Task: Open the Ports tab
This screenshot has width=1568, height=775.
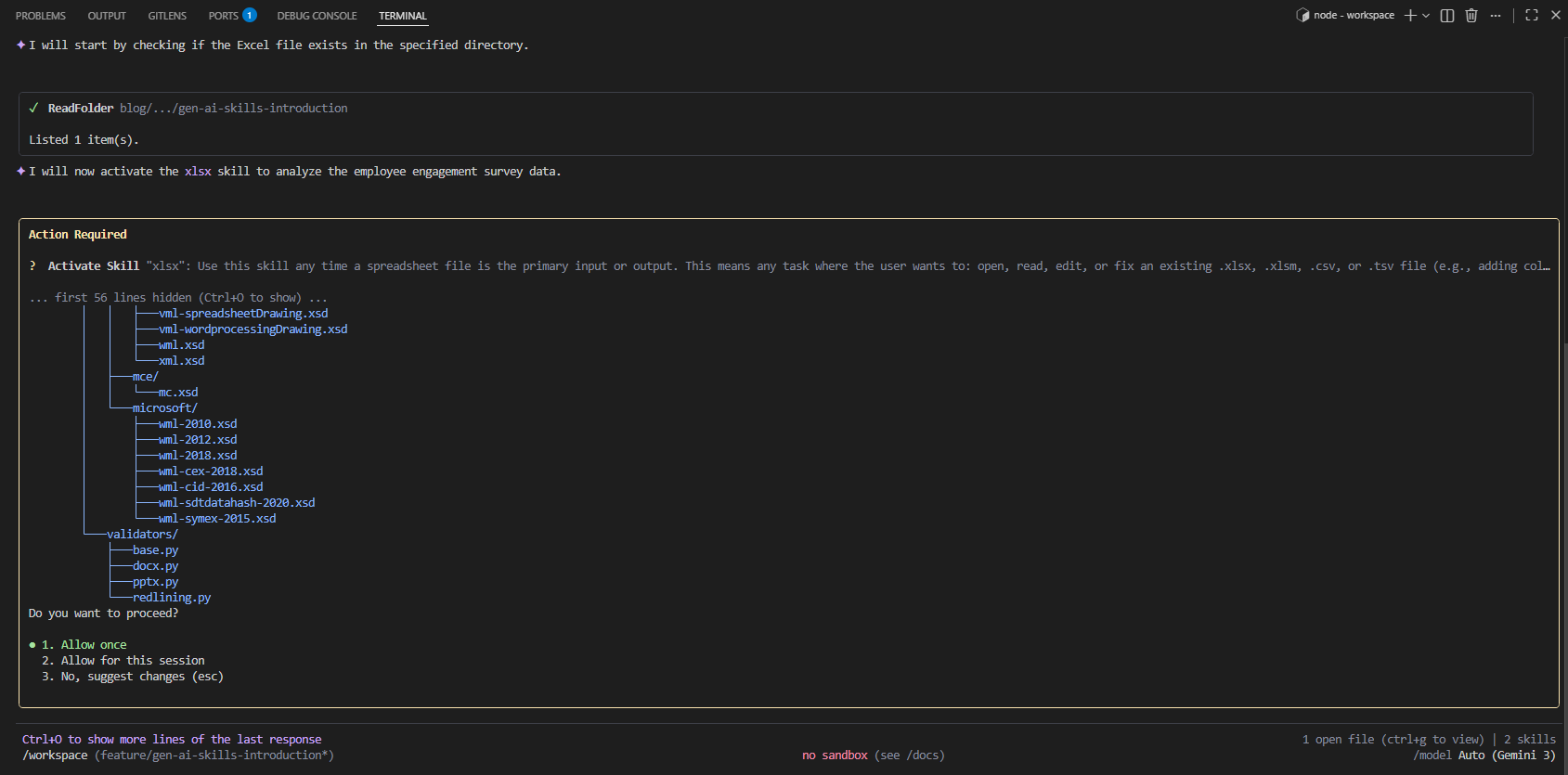Action: (x=223, y=16)
